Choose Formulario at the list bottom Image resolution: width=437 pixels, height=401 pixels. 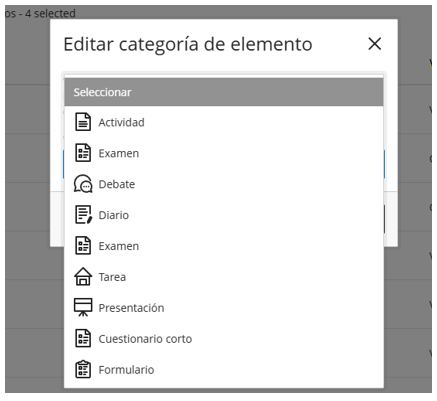(126, 370)
